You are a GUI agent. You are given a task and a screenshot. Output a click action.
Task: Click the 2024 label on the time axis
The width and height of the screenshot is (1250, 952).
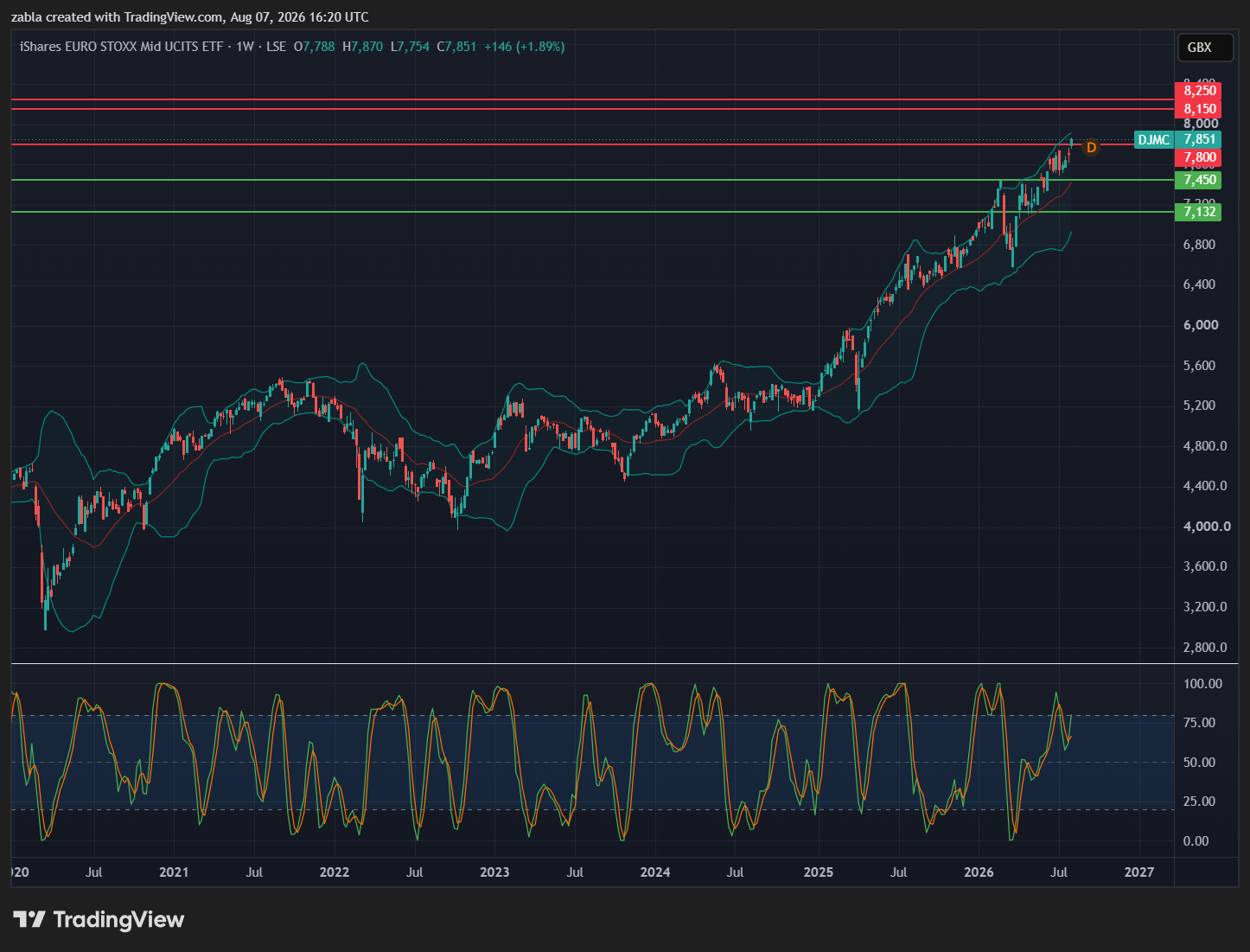click(655, 872)
